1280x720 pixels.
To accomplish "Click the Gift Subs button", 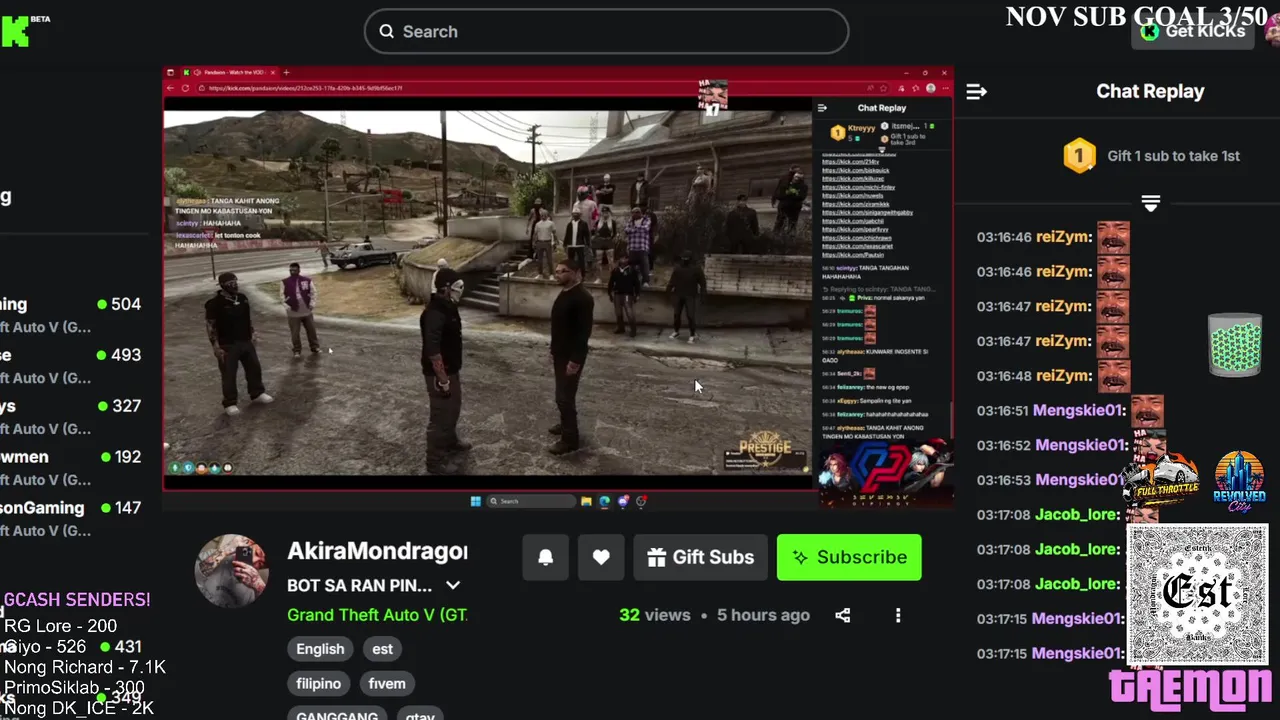I will click(701, 558).
